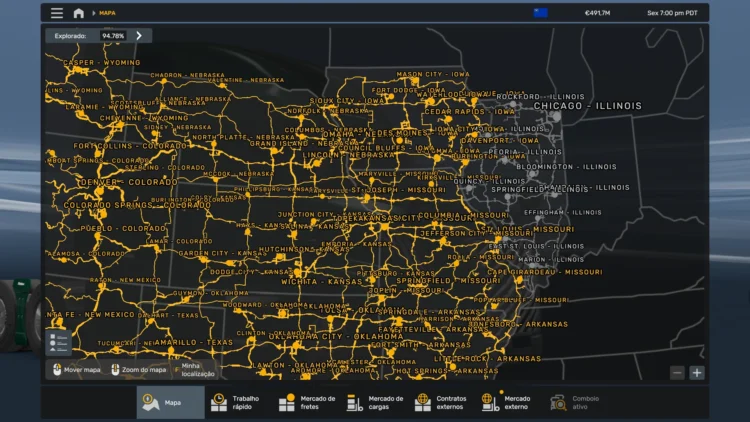The image size is (750, 422).
Task: Click the Colorado Springs - Colorado label
Action: (x=137, y=205)
